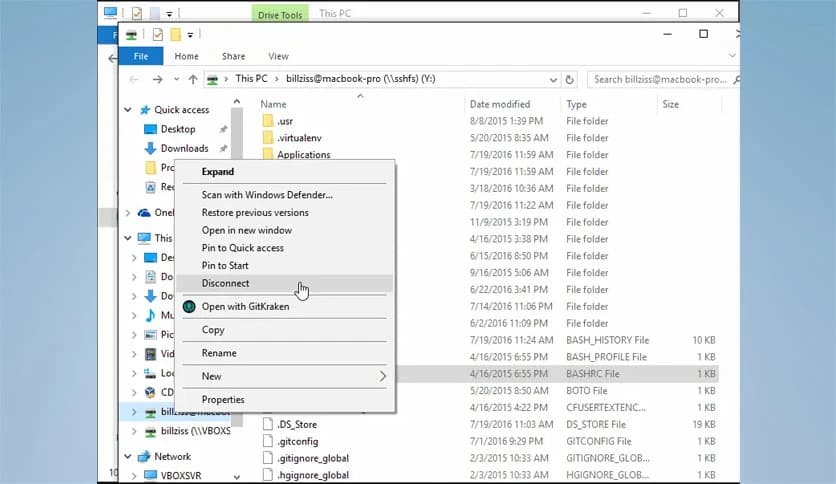Click the Downloads arrow icon under Quick access

[150, 148]
